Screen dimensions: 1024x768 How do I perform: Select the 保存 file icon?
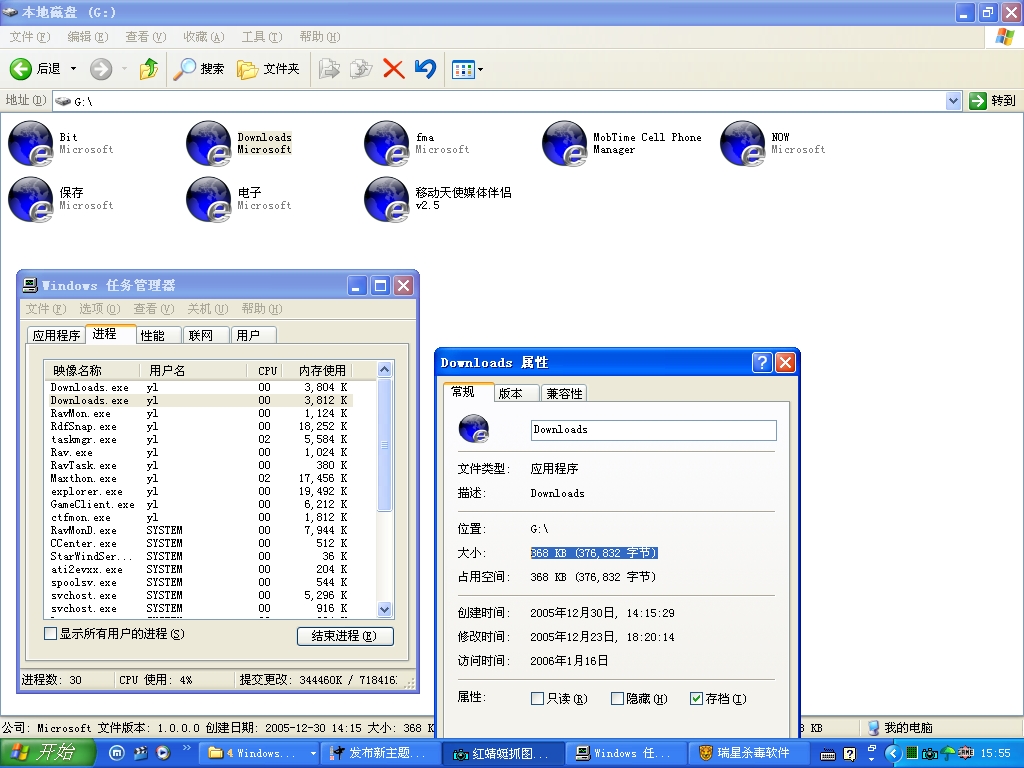[31, 199]
